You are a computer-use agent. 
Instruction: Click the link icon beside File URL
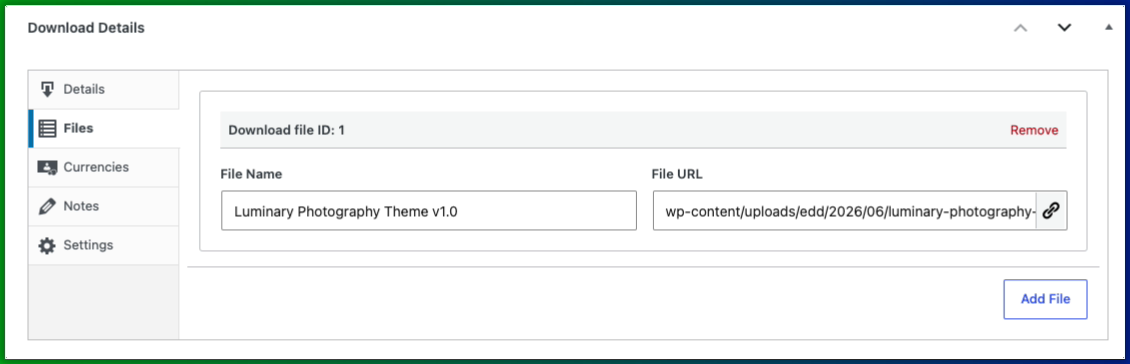click(1051, 210)
